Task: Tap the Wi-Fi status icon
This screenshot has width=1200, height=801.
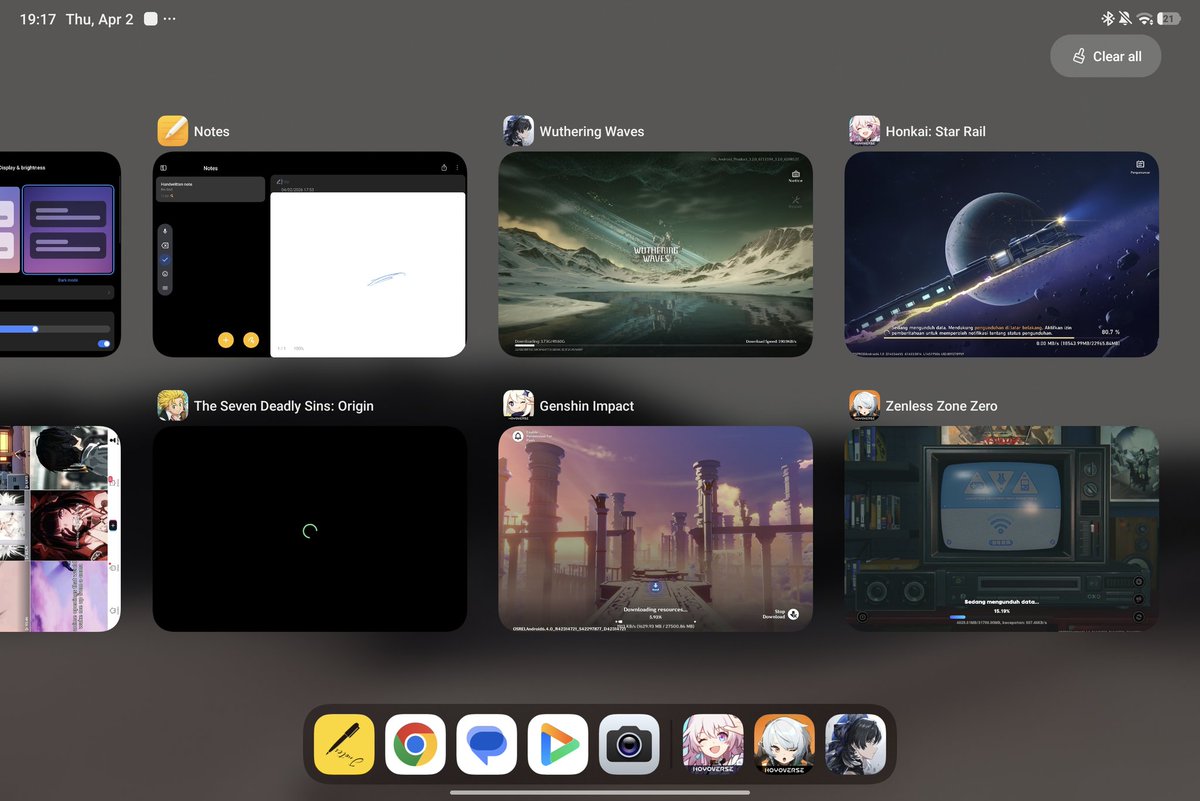Action: click(x=1146, y=19)
